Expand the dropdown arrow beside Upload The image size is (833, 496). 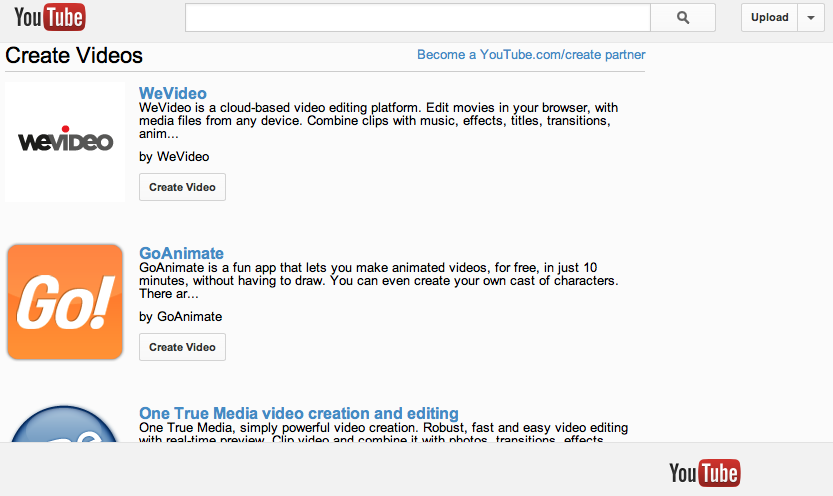point(811,18)
